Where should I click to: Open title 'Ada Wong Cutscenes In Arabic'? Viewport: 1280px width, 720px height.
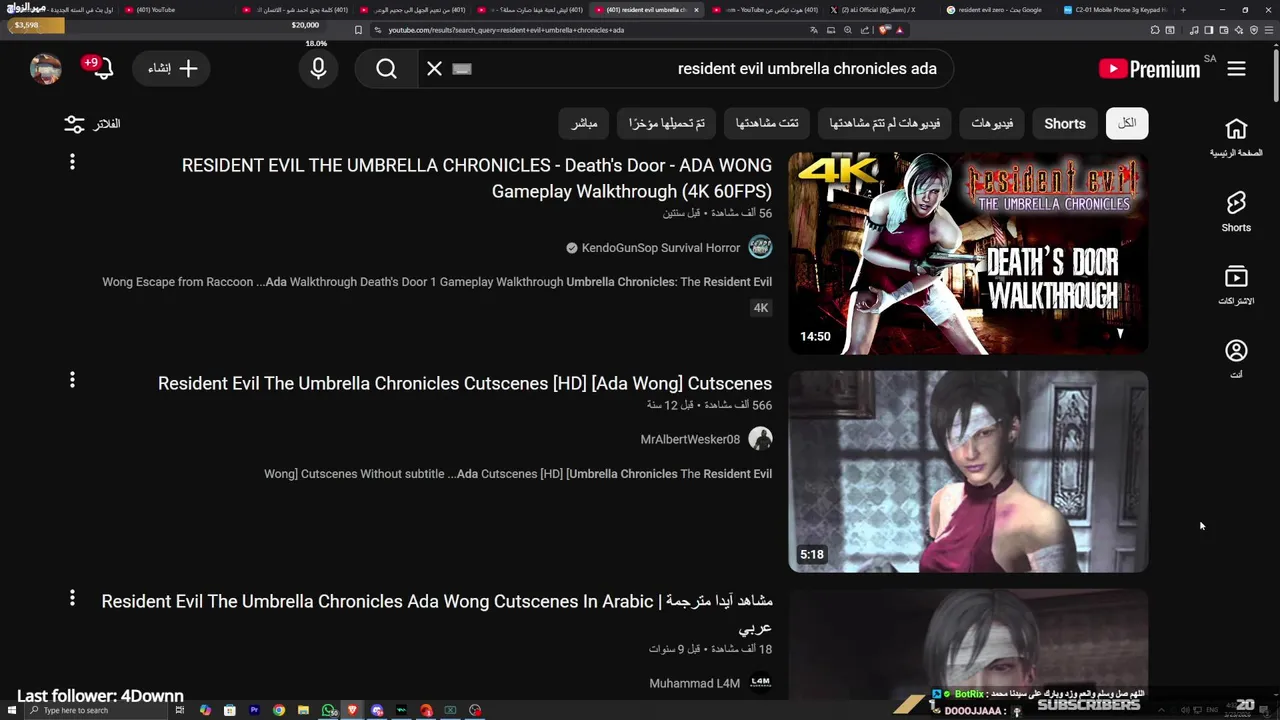coord(437,614)
